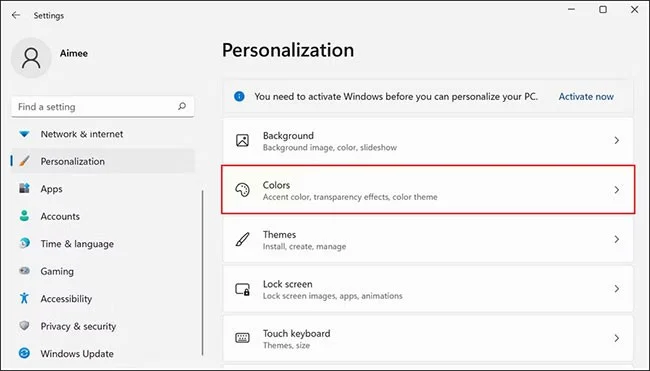Screen dimensions: 650x371
Task: Open the Touch keyboard title row
Action: 428,338
